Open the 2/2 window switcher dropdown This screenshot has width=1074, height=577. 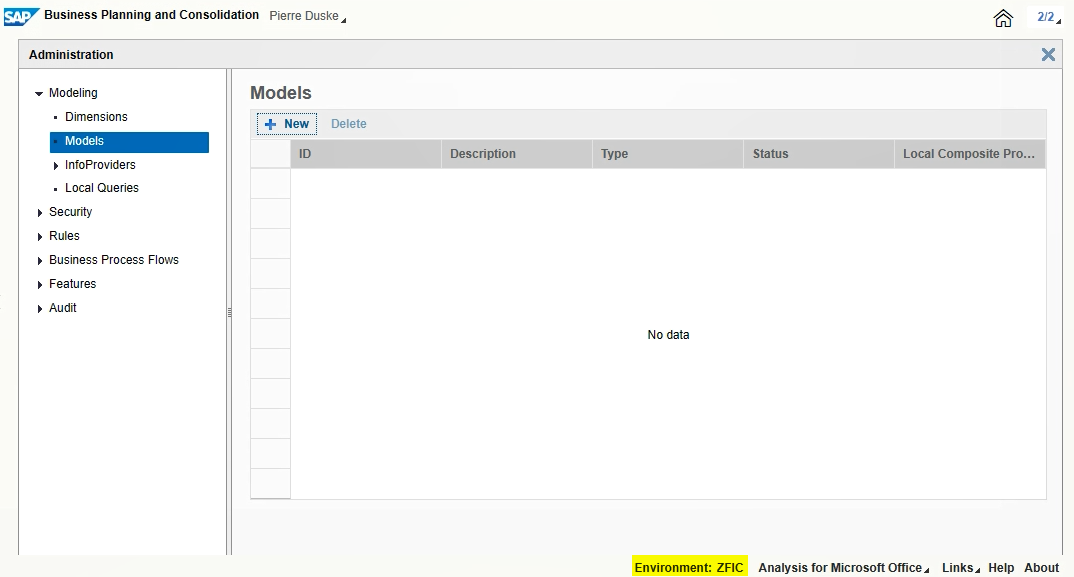1047,17
